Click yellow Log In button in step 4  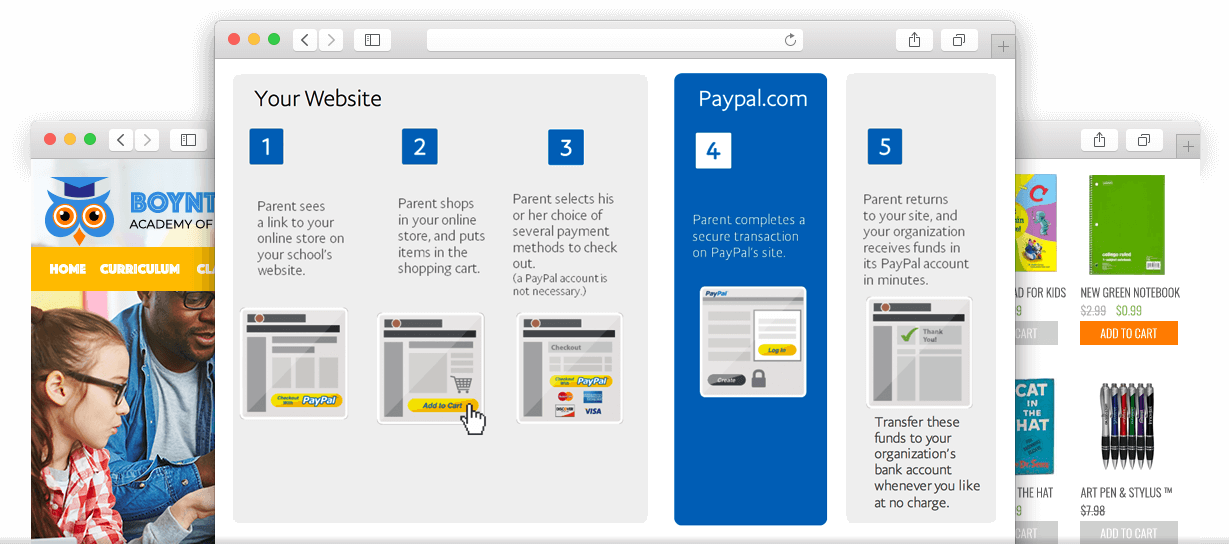click(x=776, y=350)
